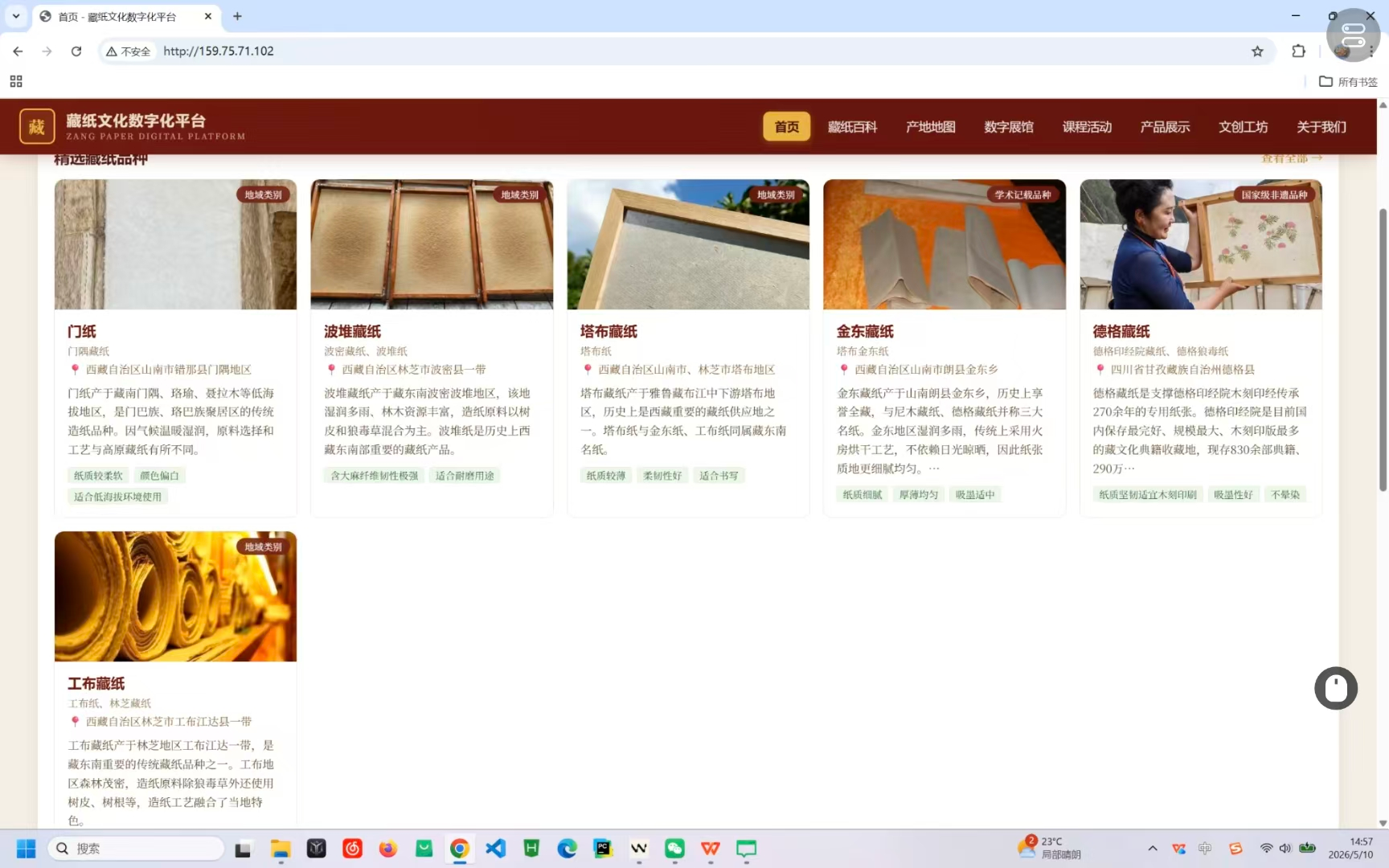Click the Windows taskbar search box
This screenshot has width=1389, height=868.
coord(136,849)
